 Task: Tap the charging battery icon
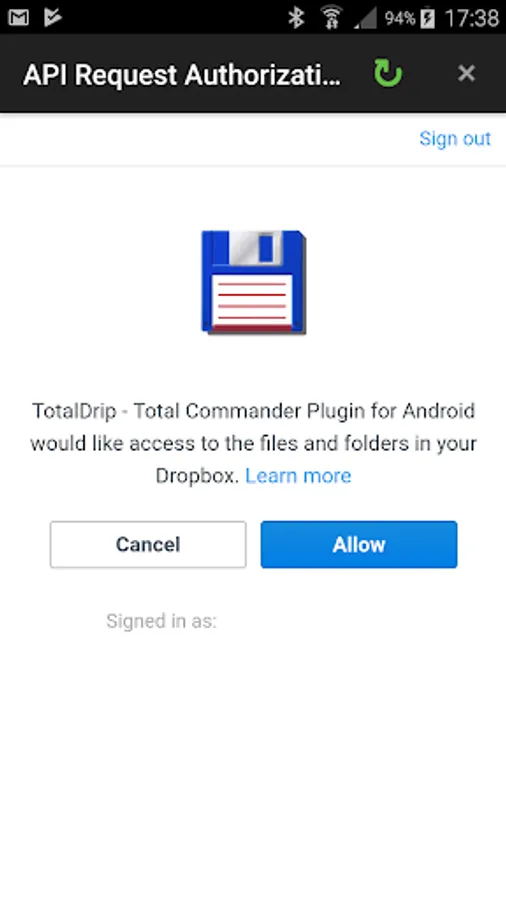point(427,18)
